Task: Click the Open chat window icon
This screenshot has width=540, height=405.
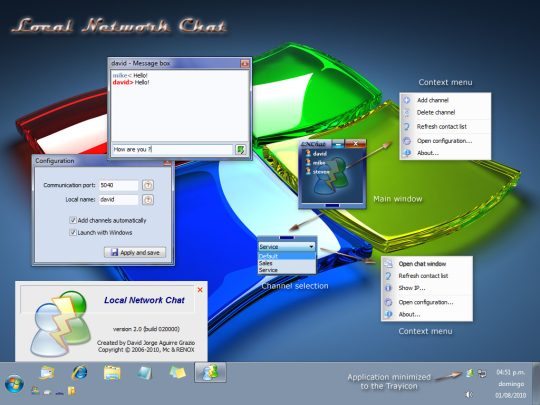Action: [x=388, y=264]
